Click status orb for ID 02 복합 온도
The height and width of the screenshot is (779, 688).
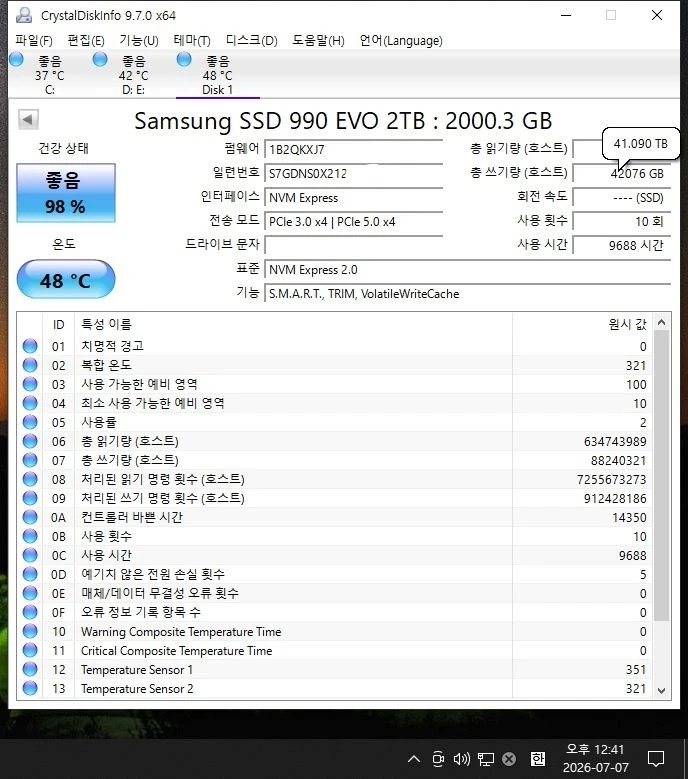pos(30,365)
